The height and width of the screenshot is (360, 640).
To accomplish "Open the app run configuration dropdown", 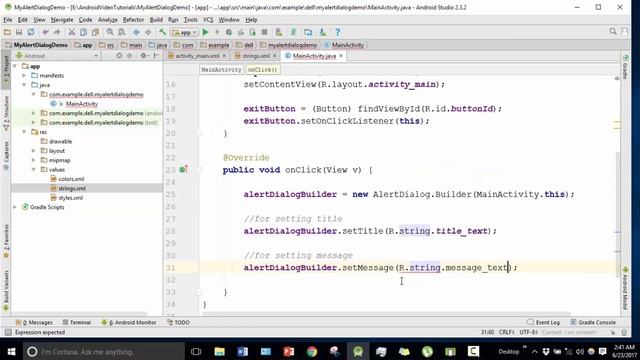I will point(184,32).
